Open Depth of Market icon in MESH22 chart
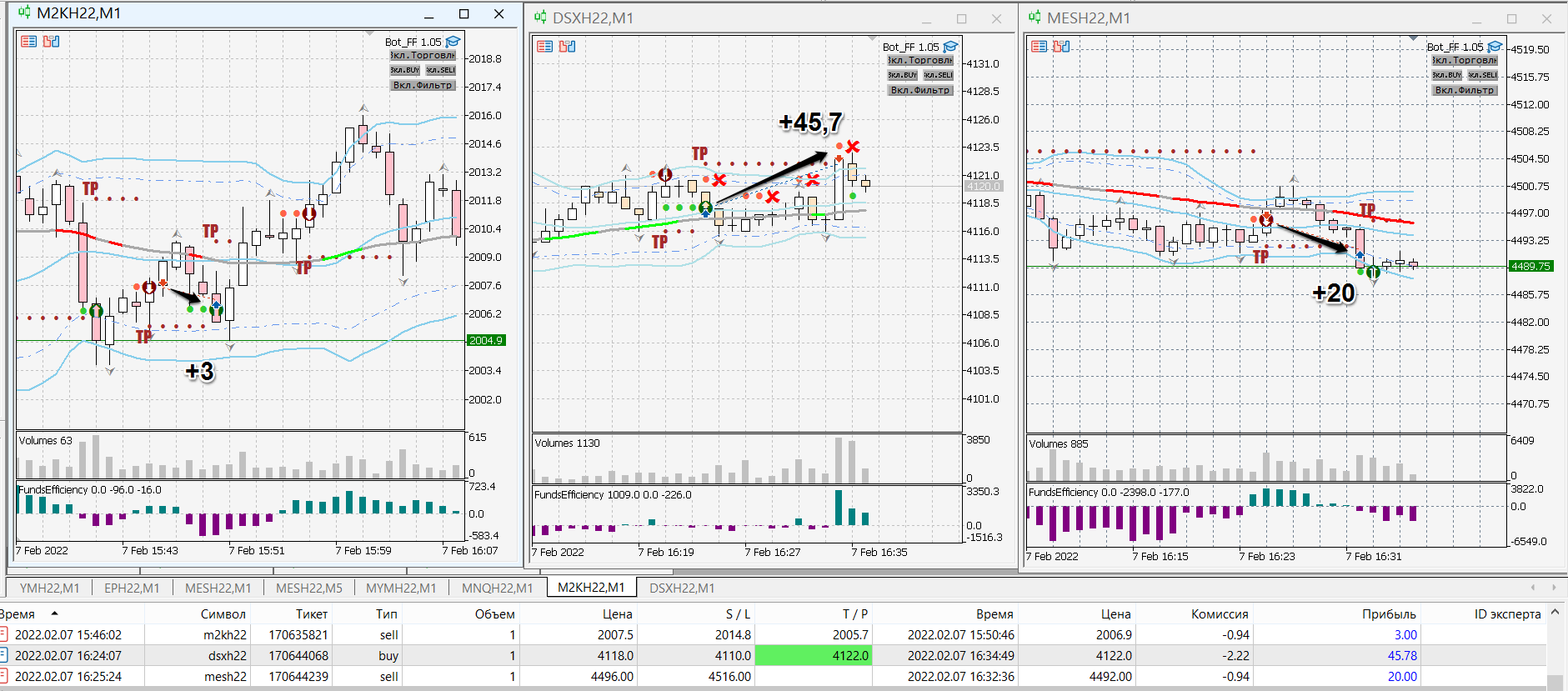1568x691 pixels. [x=1061, y=46]
